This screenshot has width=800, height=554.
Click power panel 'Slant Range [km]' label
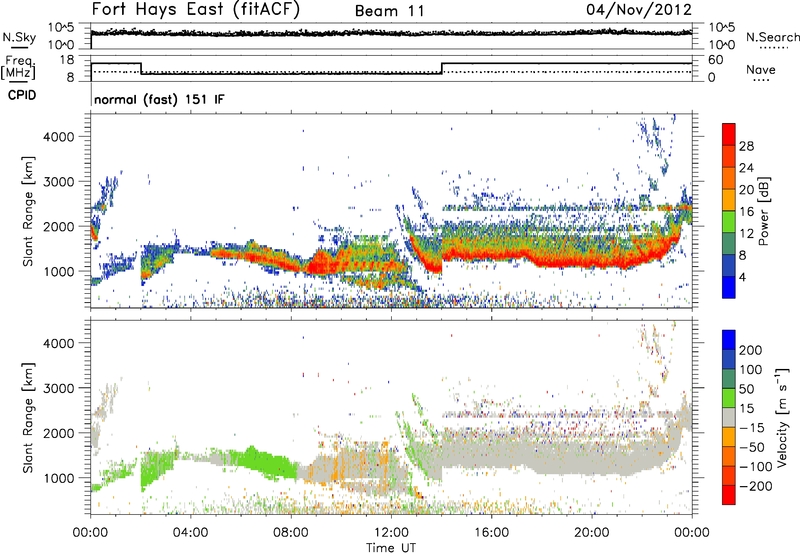[28, 211]
